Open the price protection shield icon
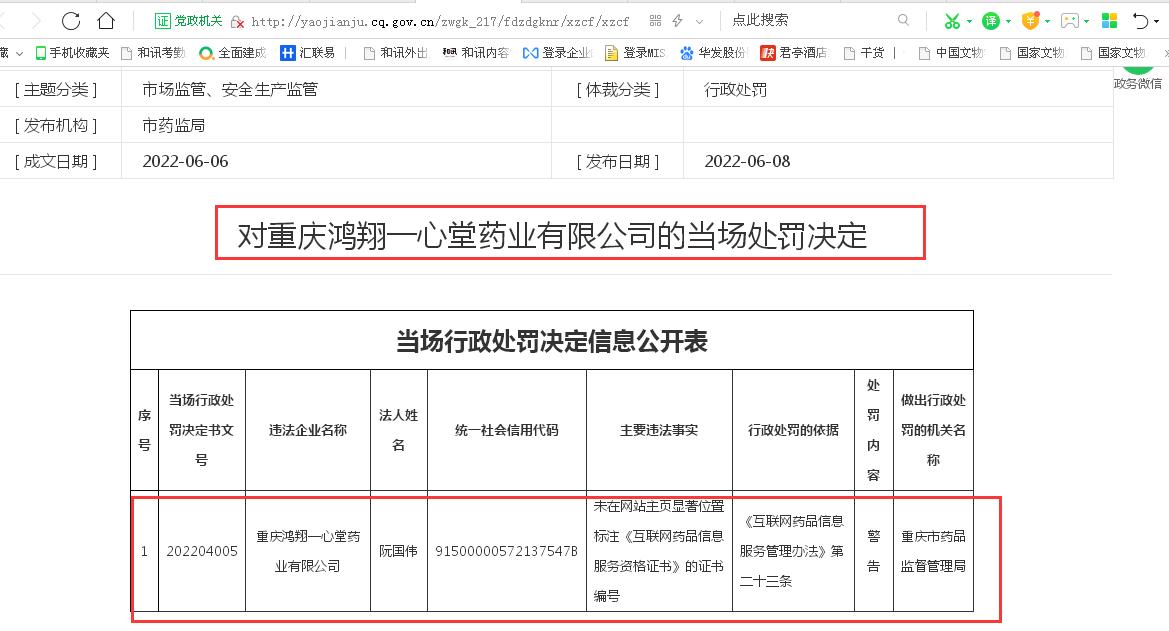 coord(1031,20)
